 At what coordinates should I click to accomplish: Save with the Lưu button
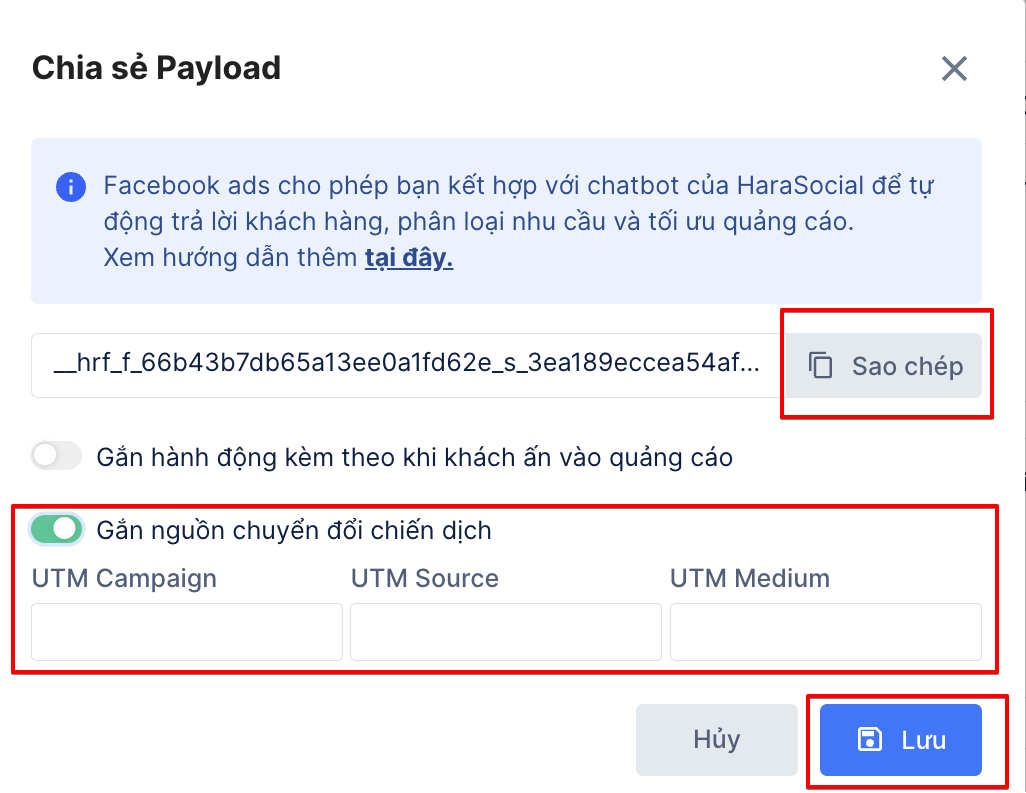click(901, 740)
